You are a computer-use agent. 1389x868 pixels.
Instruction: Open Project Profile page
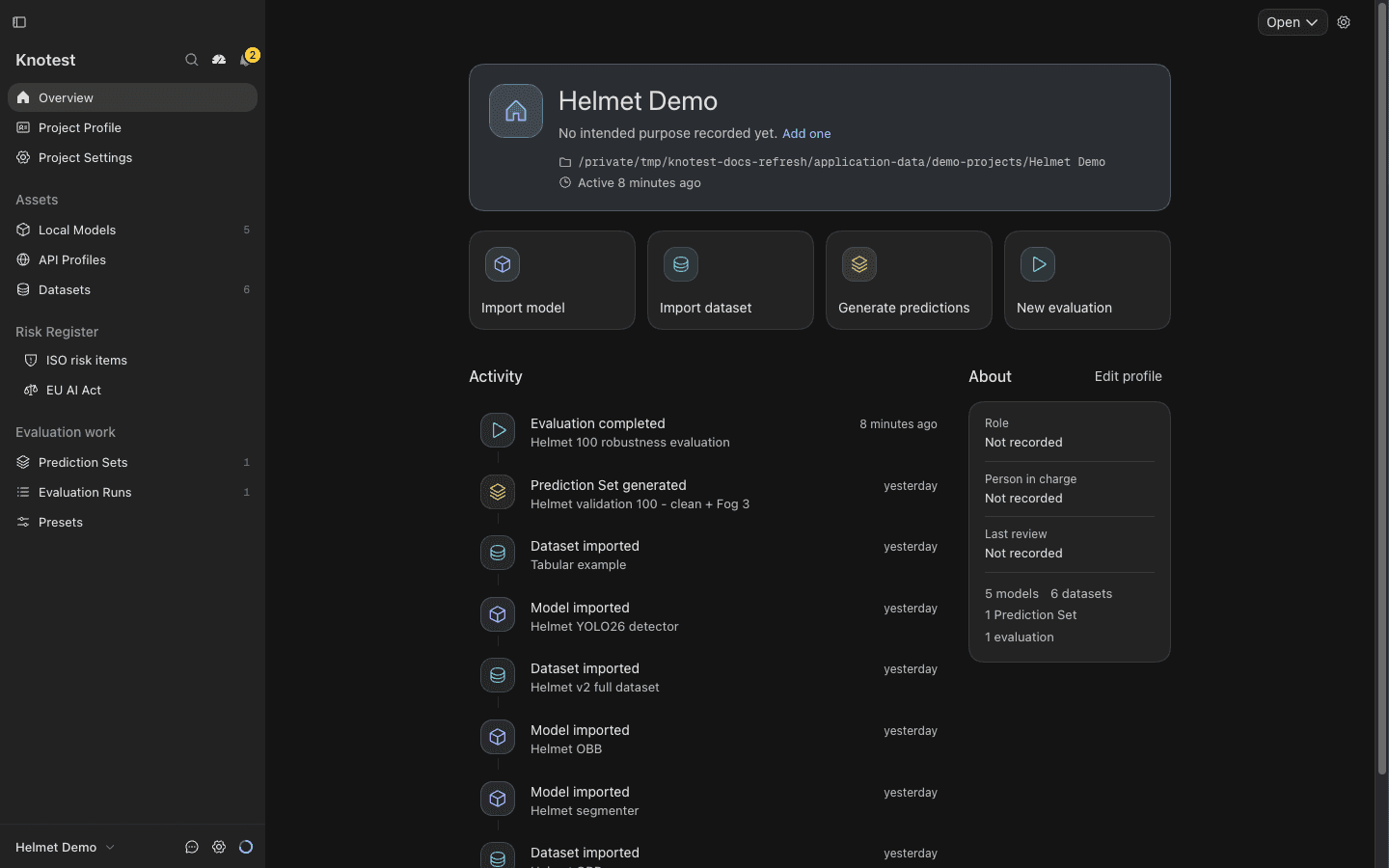coord(132,127)
